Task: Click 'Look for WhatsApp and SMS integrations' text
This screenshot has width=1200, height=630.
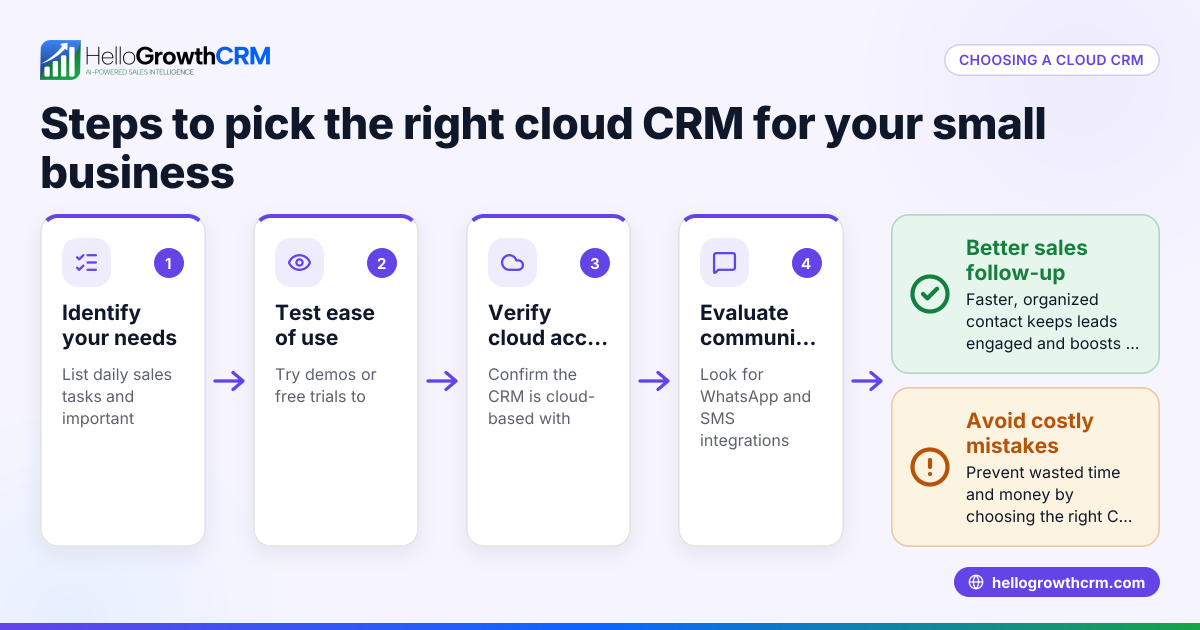Action: pyautogui.click(x=755, y=407)
